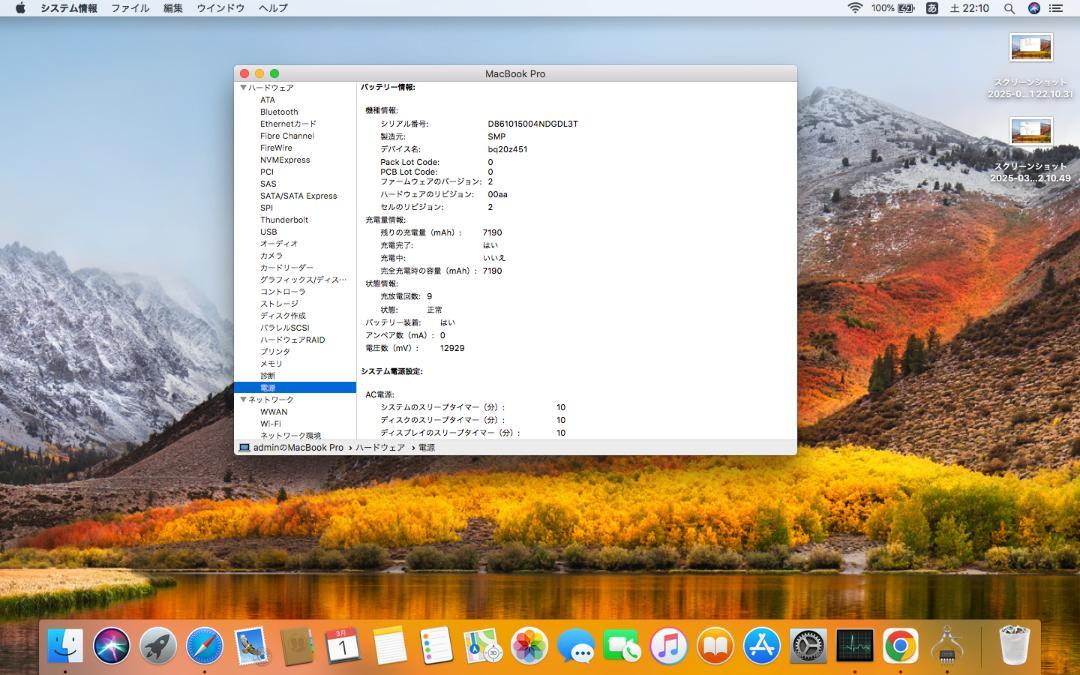Select the 22.10.31 screenshot desktop file
Image resolution: width=1080 pixels, height=675 pixels.
coord(1030,66)
